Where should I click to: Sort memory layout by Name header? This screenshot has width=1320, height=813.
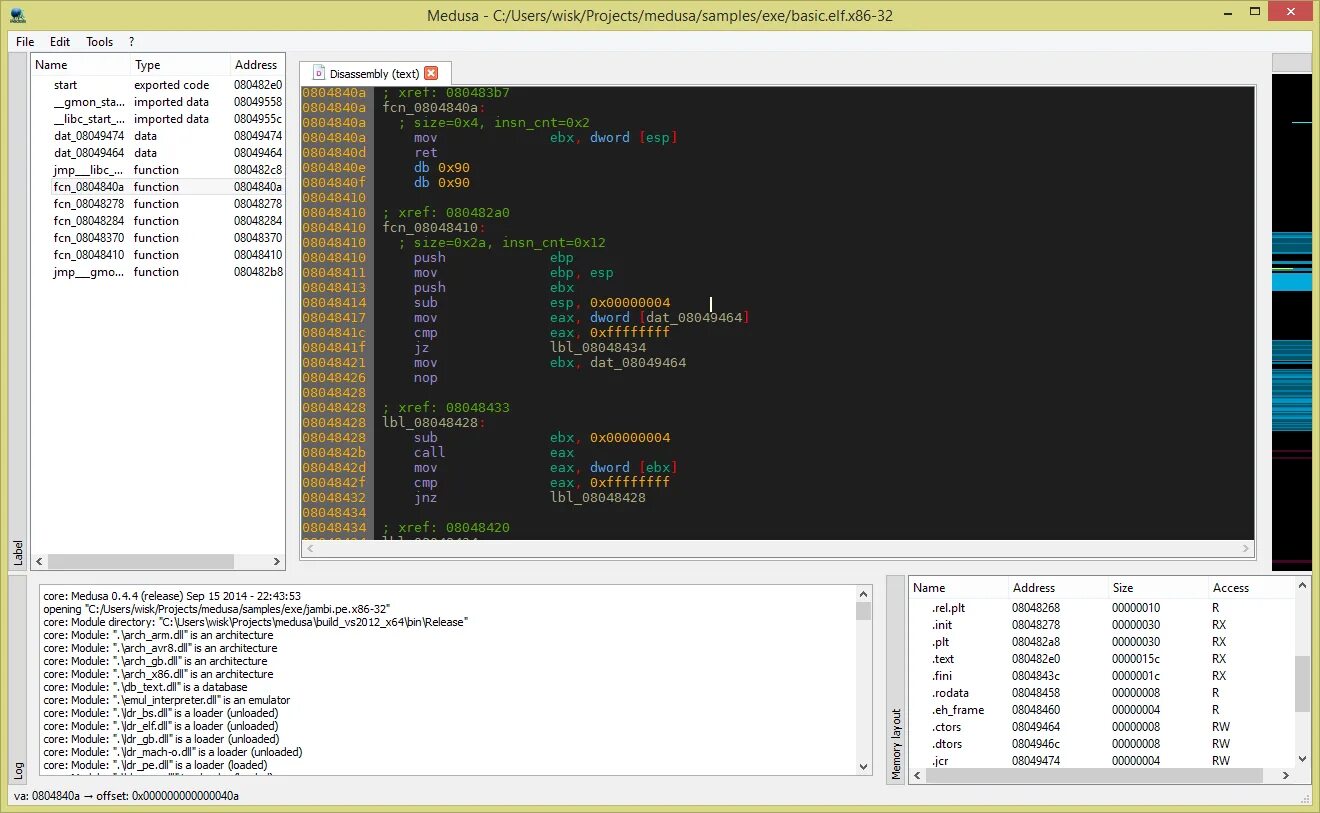click(x=958, y=588)
